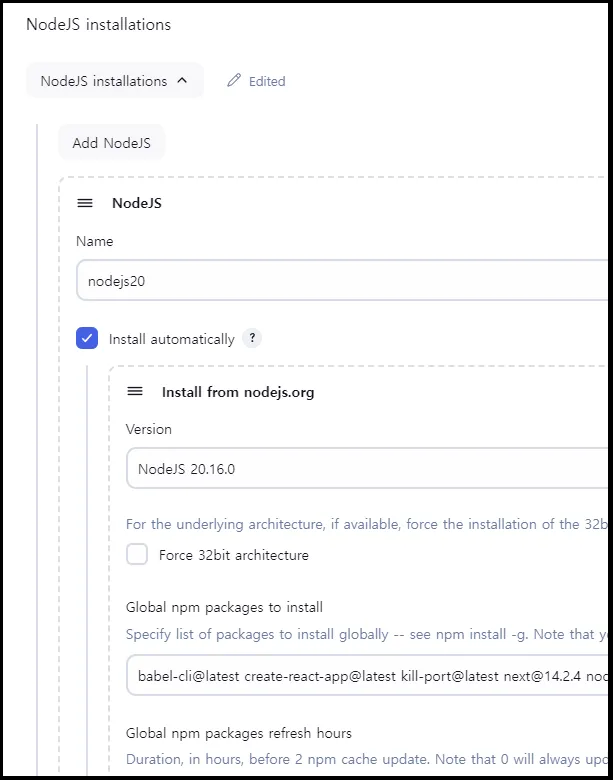613x780 pixels.
Task: Collapse the NodeJS installations expander button
Action: tap(114, 81)
